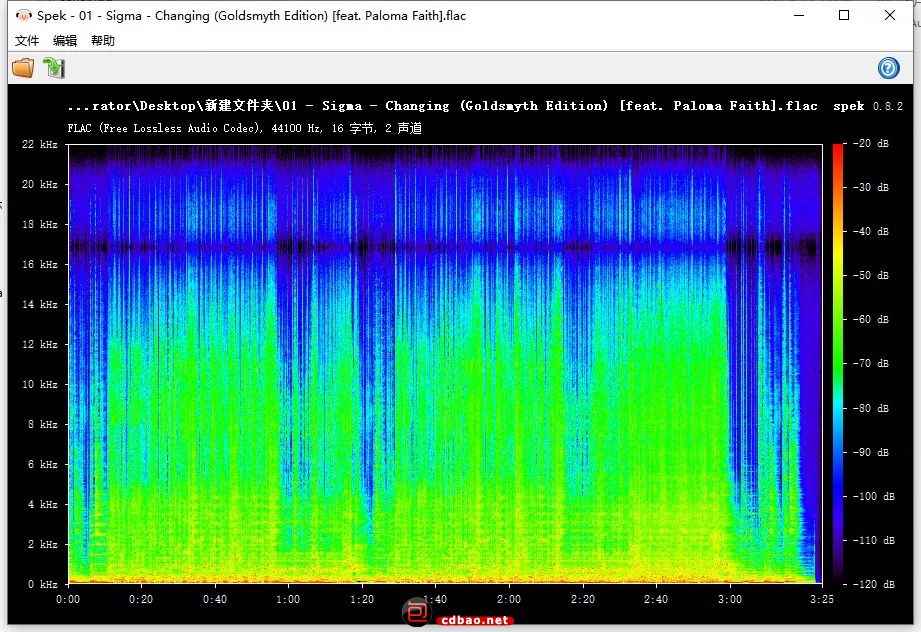This screenshot has width=921, height=632.
Task: Click the 20 kHz frequency label
Action: [x=40, y=184]
